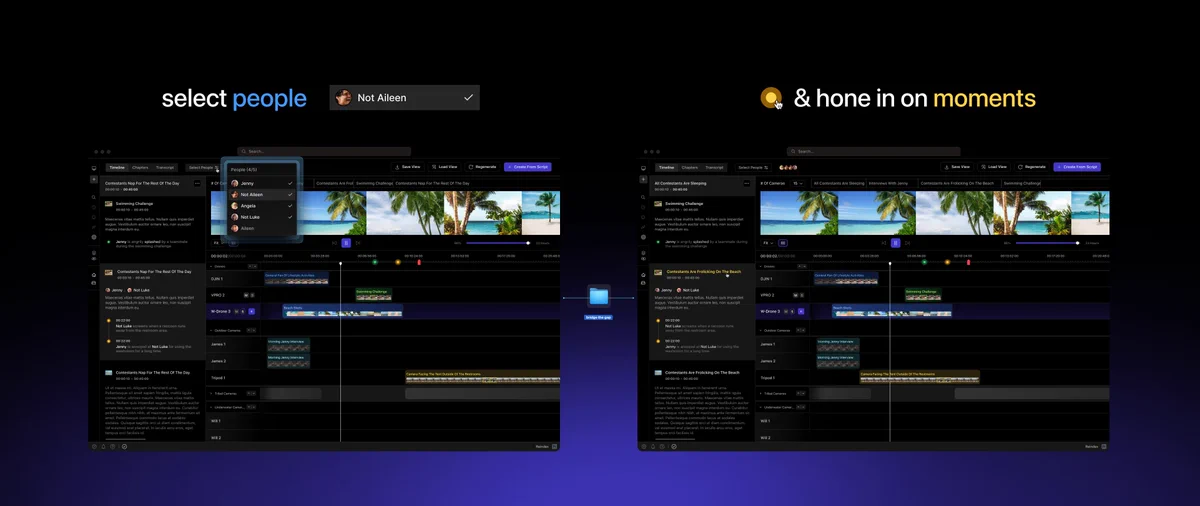The image size is (1200, 506).
Task: Skip to previous clip in left window
Action: 334,243
